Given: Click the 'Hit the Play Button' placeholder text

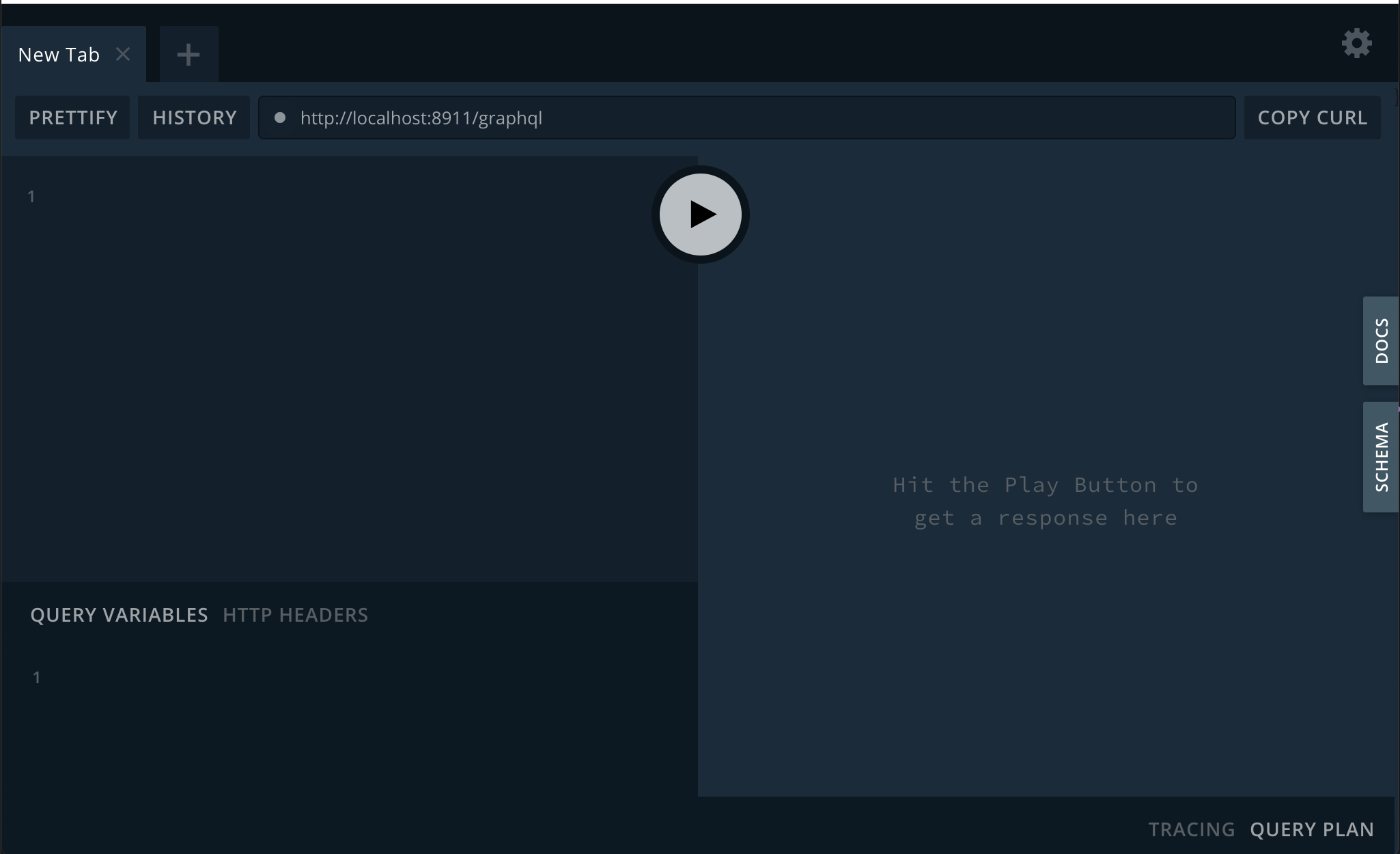Looking at the screenshot, I should 1046,501.
